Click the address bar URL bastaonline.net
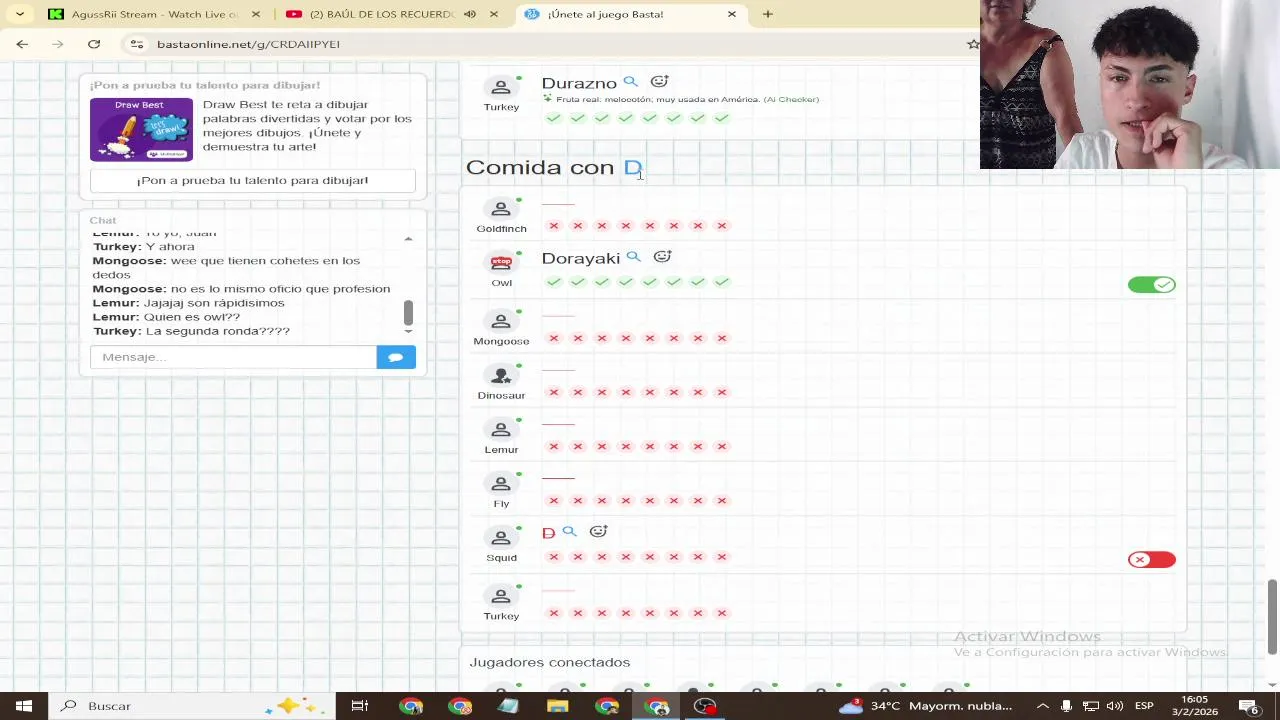The width and height of the screenshot is (1280, 720). coord(248,44)
